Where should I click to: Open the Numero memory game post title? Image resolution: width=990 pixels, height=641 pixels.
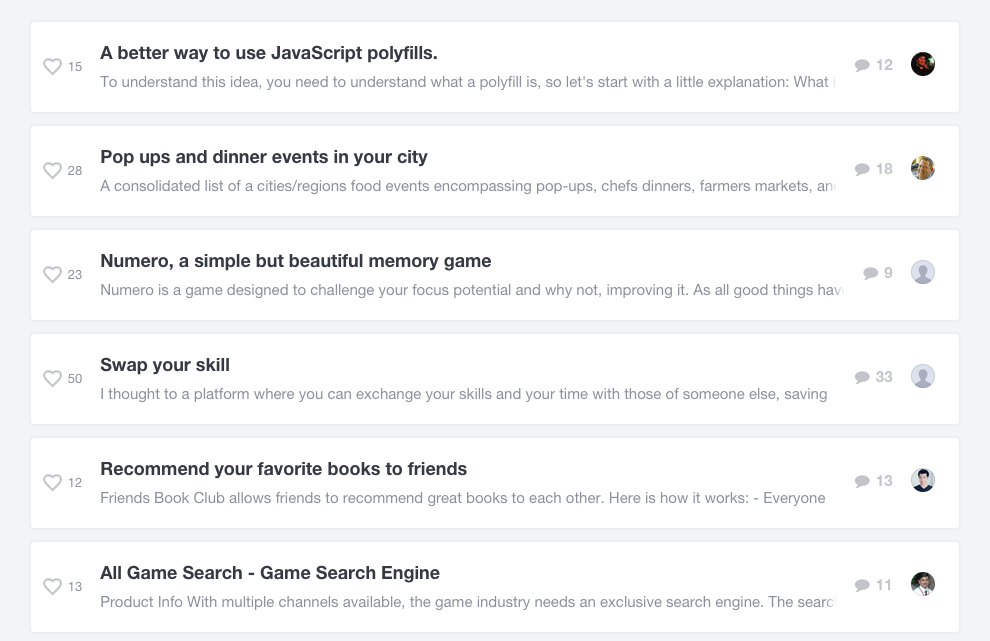click(296, 261)
